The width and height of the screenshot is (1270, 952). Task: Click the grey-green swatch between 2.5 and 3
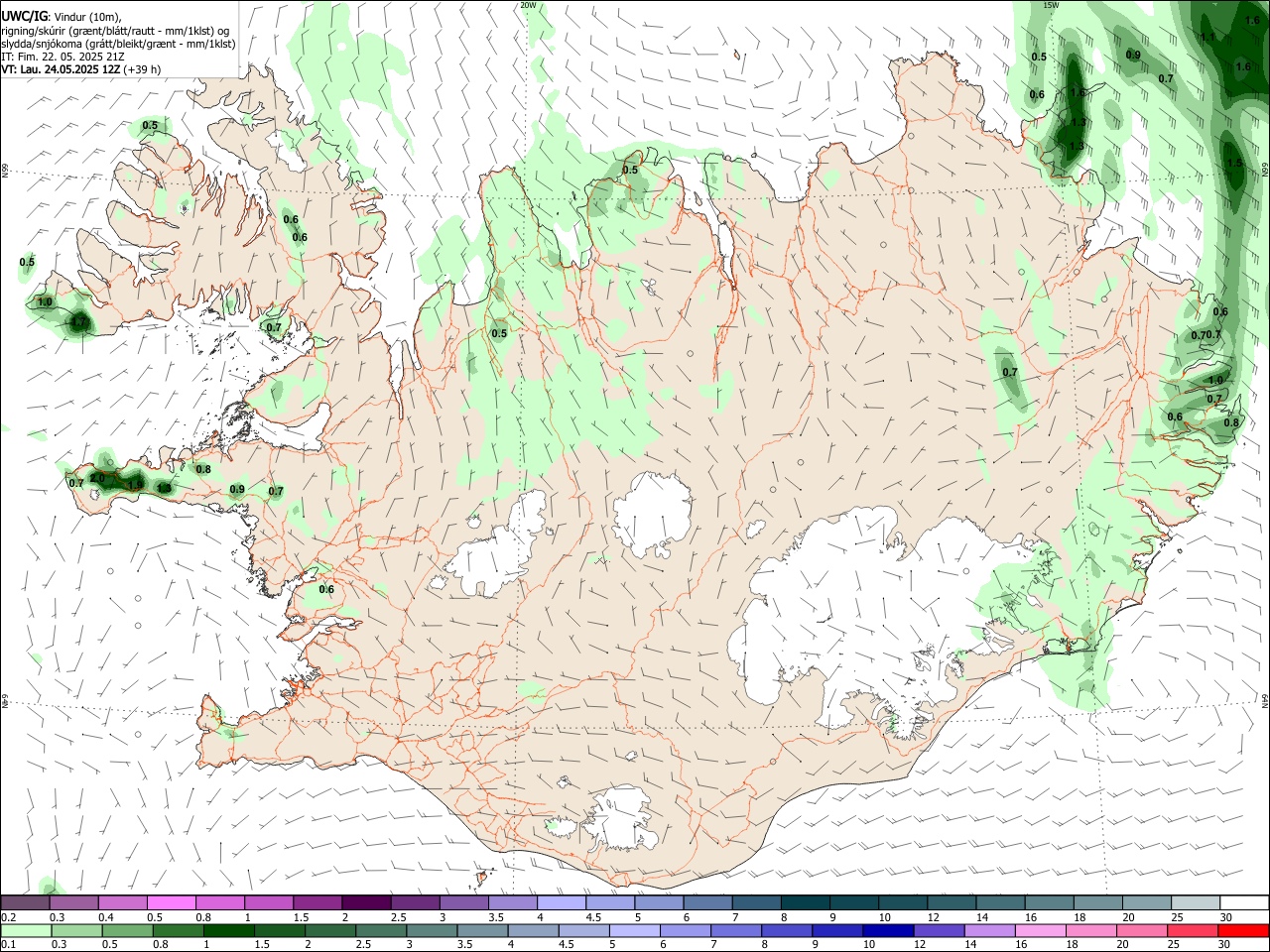(x=381, y=931)
